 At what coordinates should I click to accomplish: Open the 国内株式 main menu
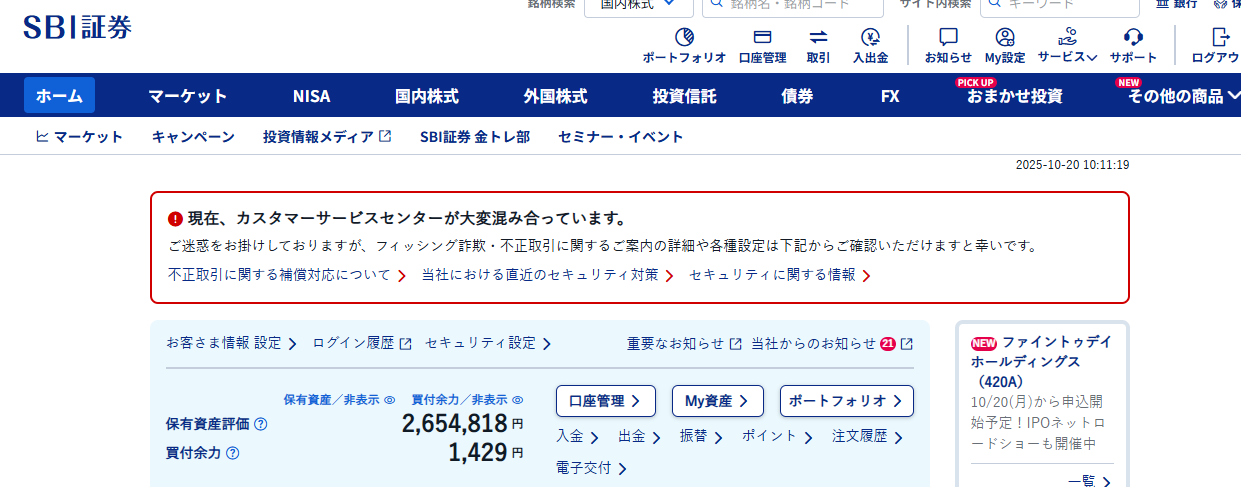(427, 96)
